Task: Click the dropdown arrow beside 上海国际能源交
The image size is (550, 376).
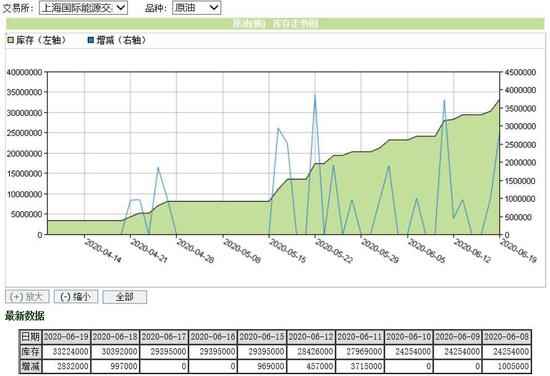Action: [121, 7]
